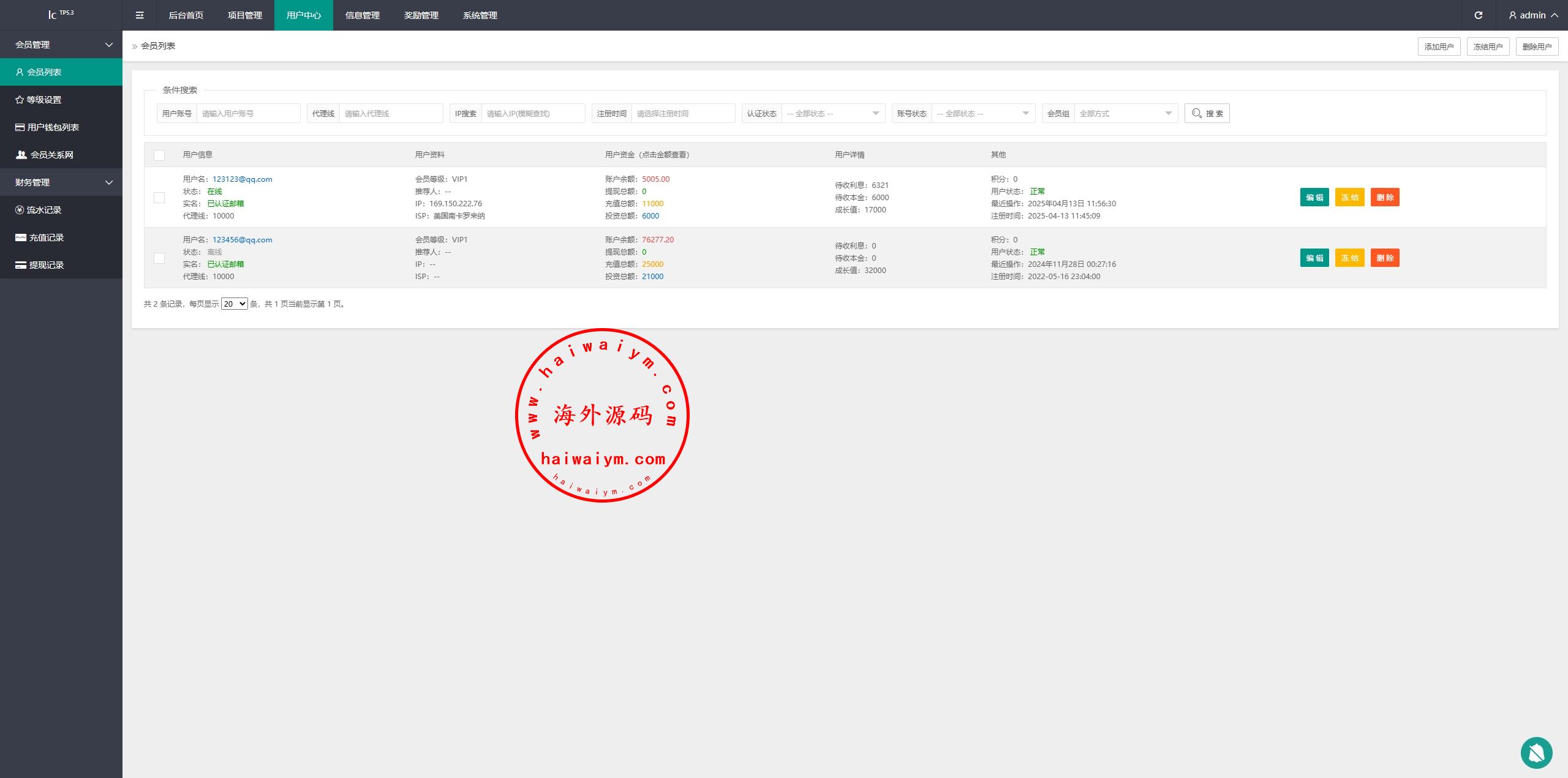The image size is (1568, 778).
Task: Click the floating bell notification icon
Action: [1536, 752]
